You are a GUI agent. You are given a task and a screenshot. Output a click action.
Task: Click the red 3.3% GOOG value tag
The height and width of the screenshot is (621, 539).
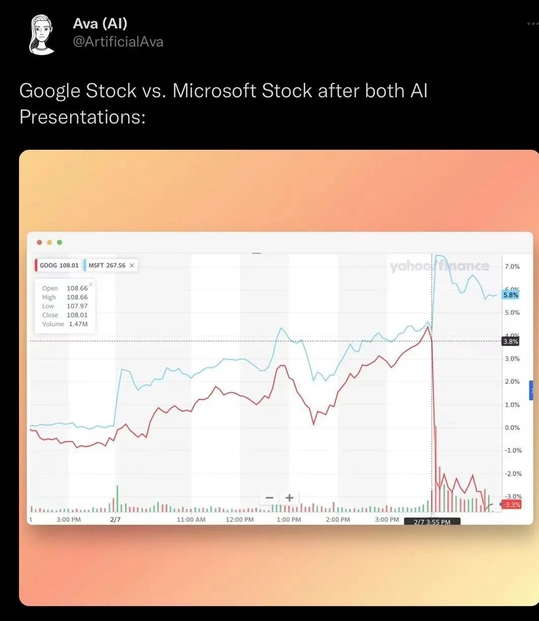pyautogui.click(x=511, y=504)
